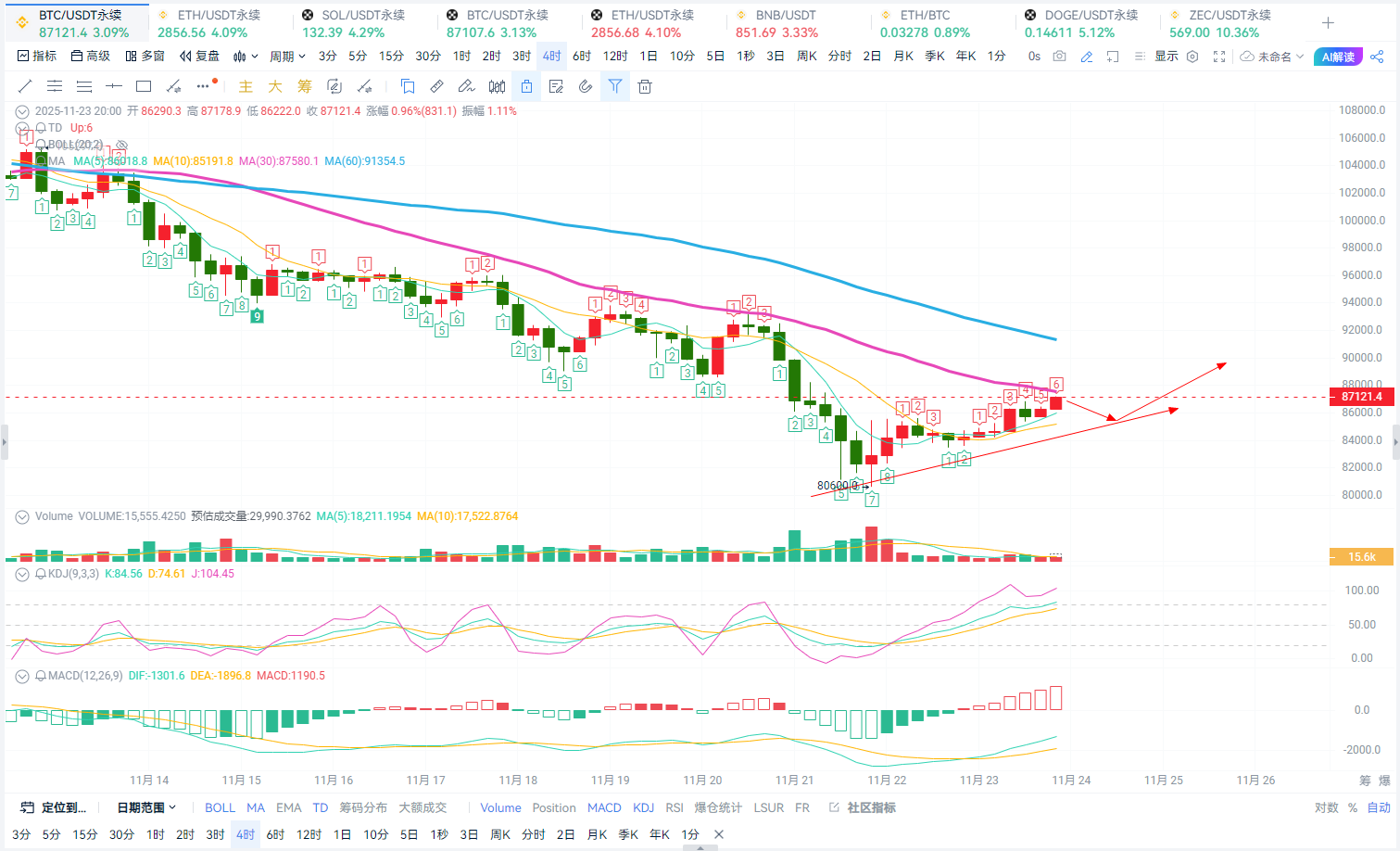Viewport: 1400px width, 851px height.
Task: Add a new chart tab with plus
Action: pyautogui.click(x=1328, y=23)
